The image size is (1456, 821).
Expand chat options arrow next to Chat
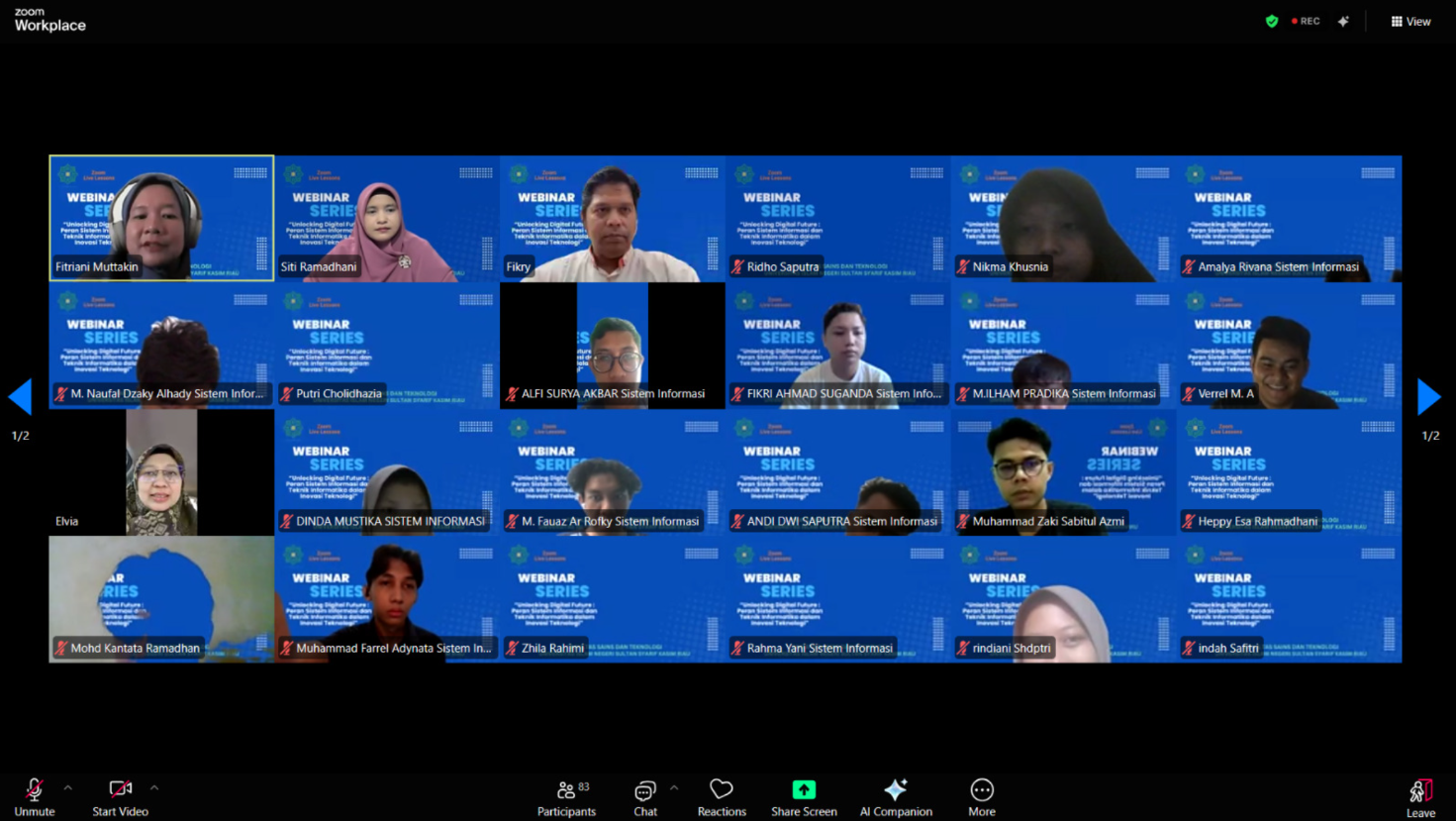674,788
